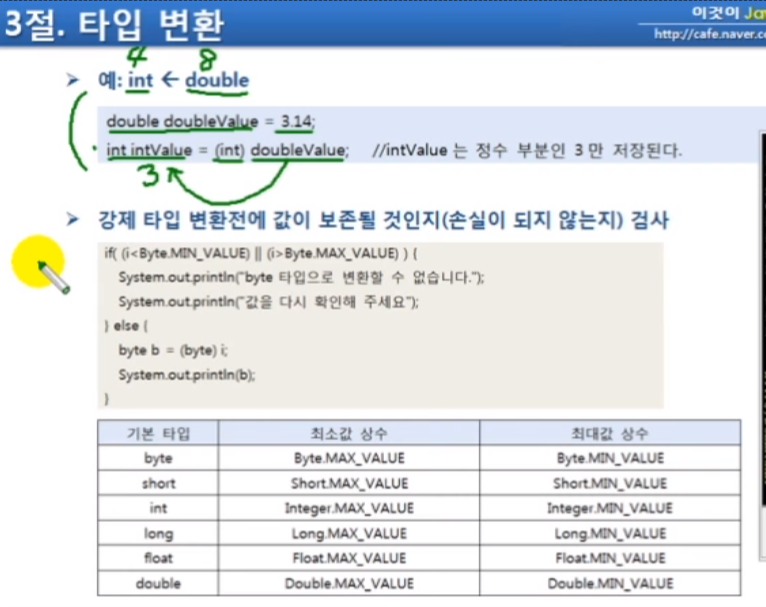This screenshot has height=607, width=766.
Task: Click table cell "Double.MIN_VALUE"
Action: click(x=610, y=583)
